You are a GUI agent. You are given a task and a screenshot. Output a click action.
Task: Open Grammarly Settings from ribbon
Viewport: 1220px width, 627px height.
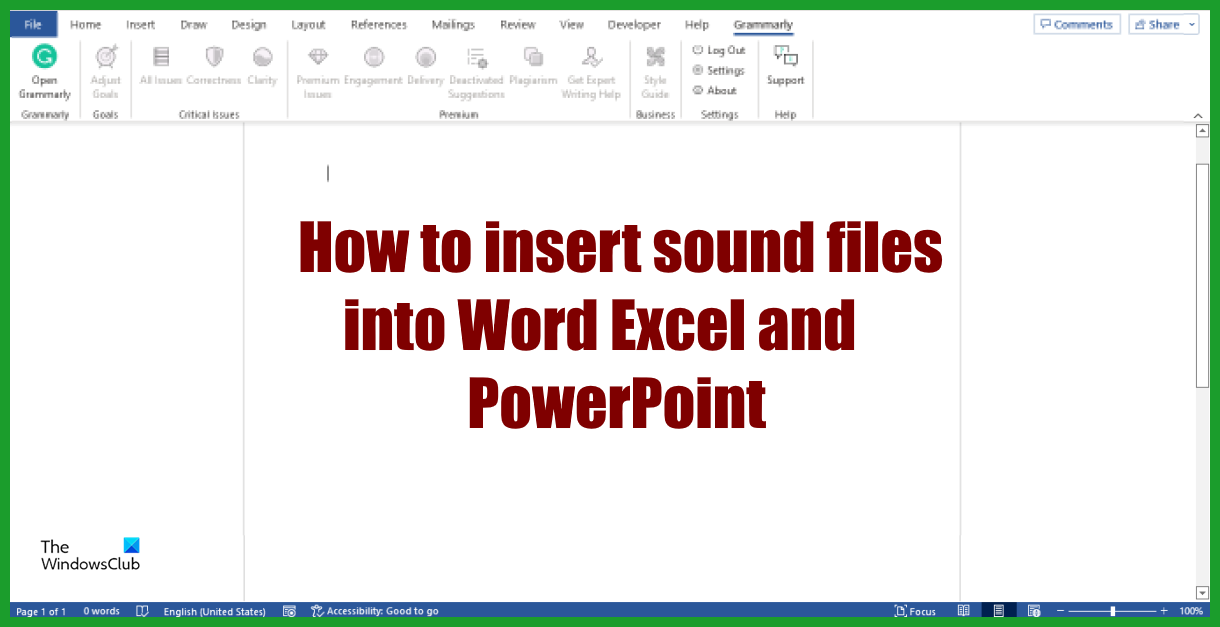coord(718,70)
